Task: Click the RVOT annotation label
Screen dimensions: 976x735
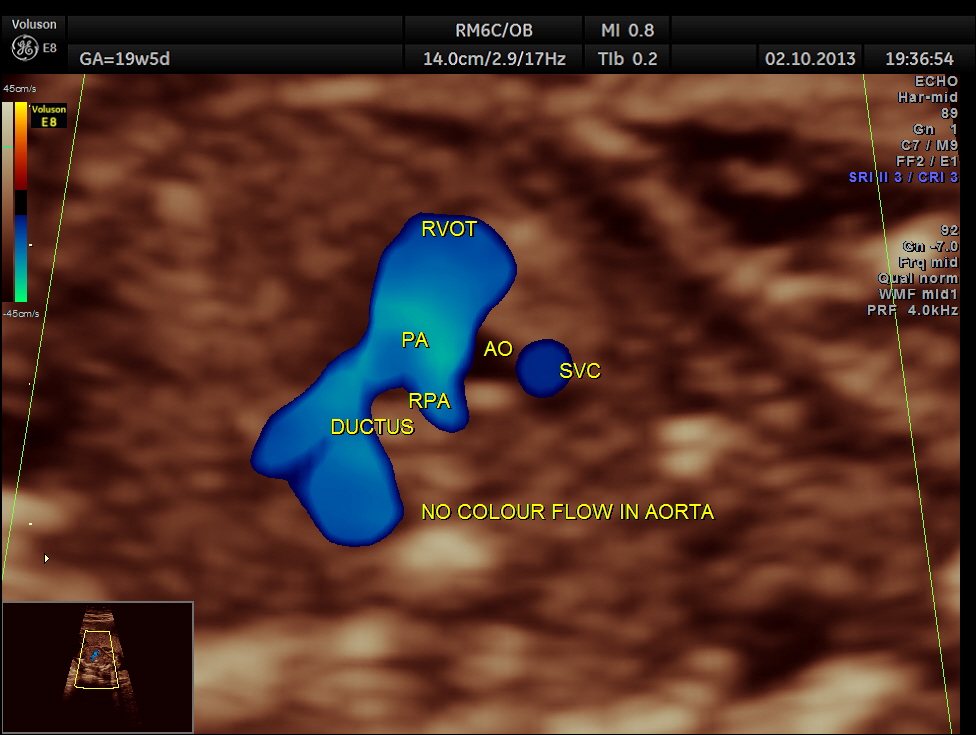Action: [x=449, y=229]
